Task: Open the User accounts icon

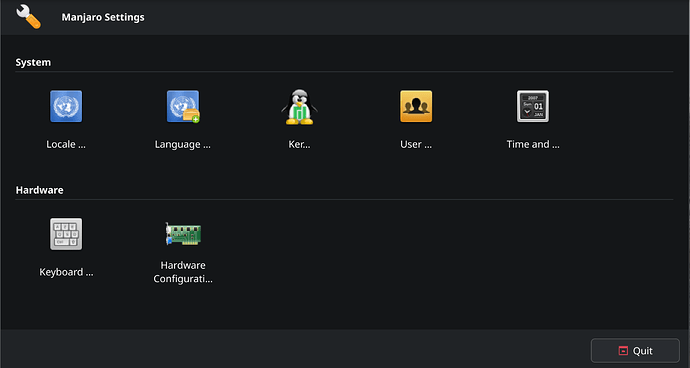Action: pyautogui.click(x=416, y=107)
